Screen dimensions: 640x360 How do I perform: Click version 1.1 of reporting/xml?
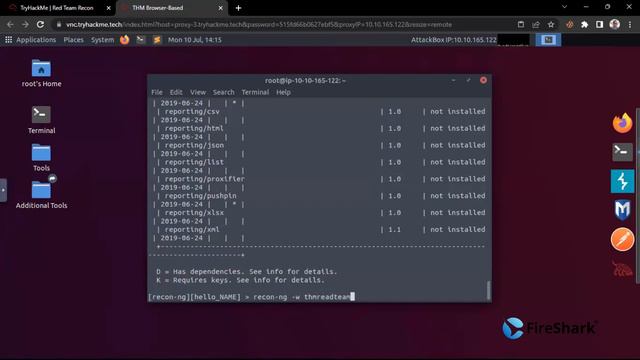pos(394,229)
